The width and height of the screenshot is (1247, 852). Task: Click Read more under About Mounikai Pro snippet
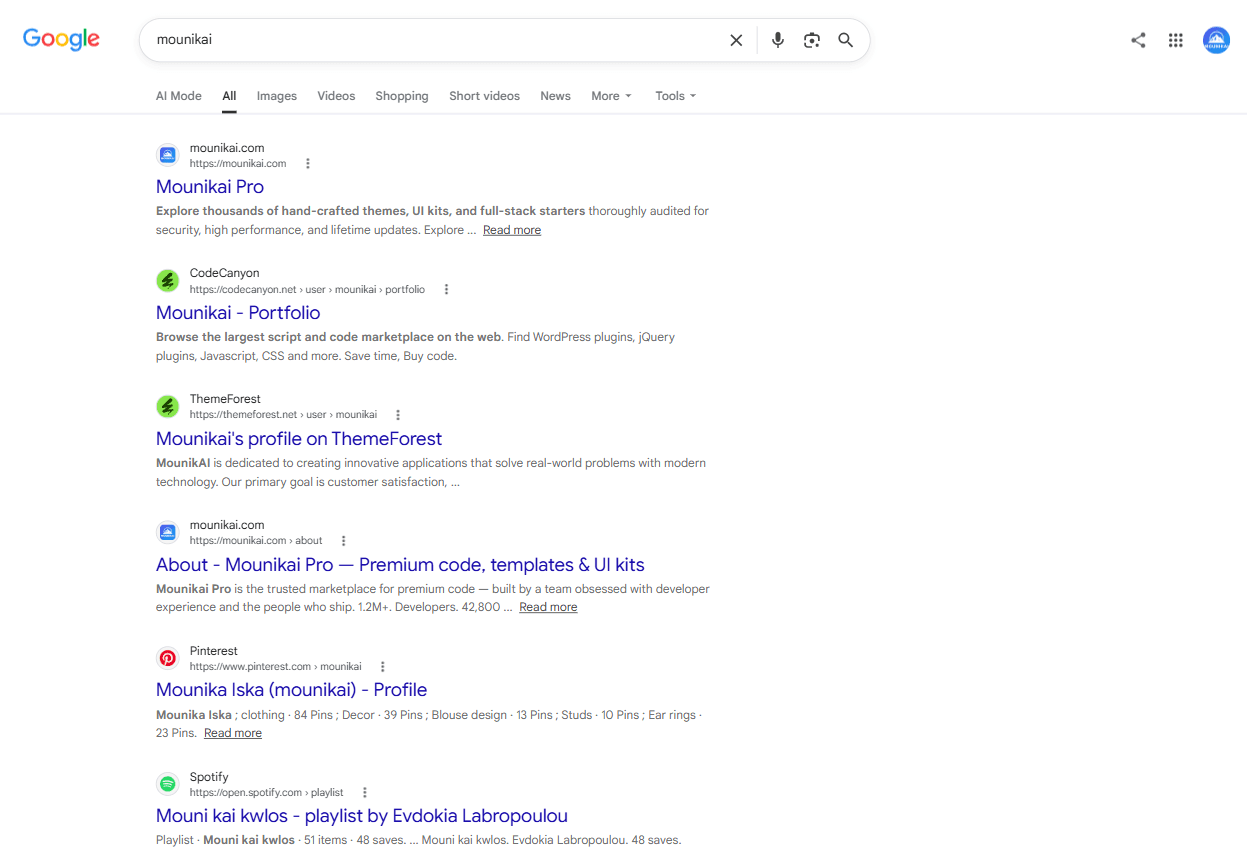[x=548, y=607]
